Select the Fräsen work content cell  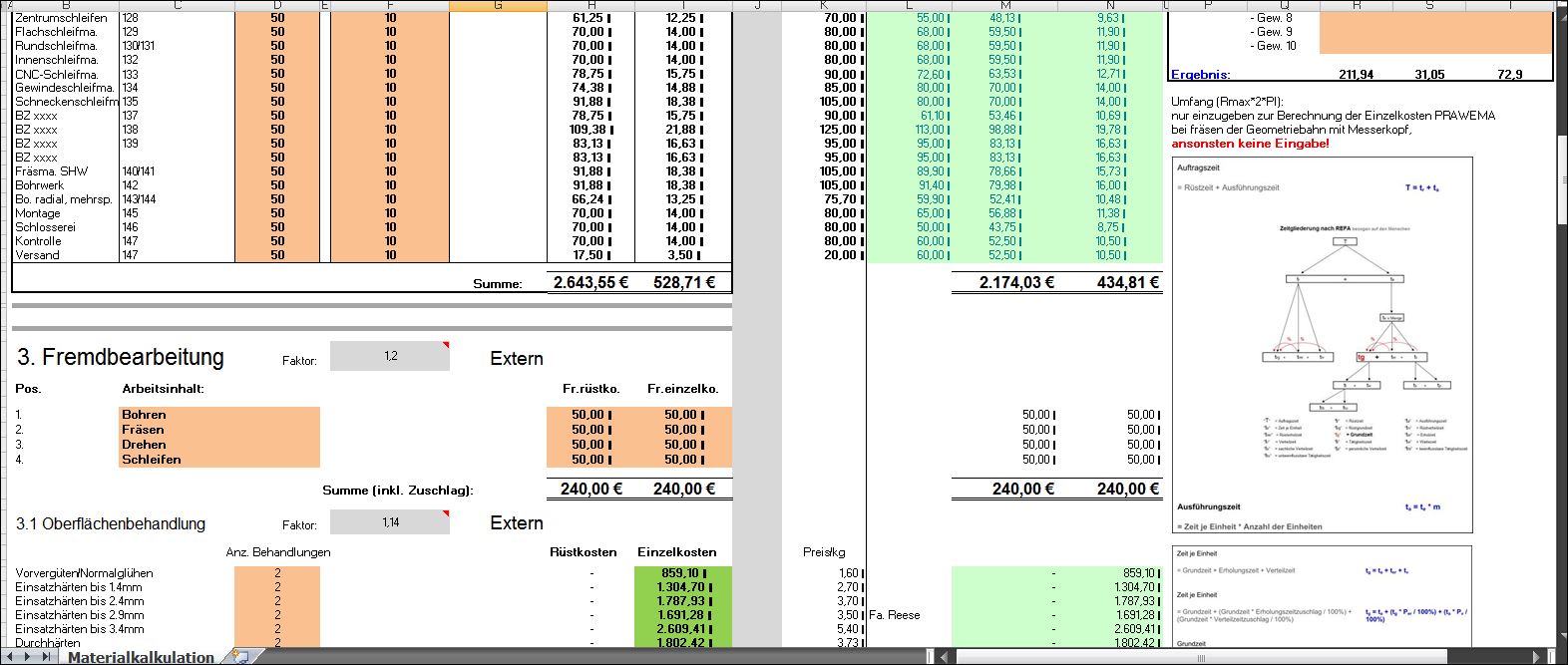click(x=218, y=429)
